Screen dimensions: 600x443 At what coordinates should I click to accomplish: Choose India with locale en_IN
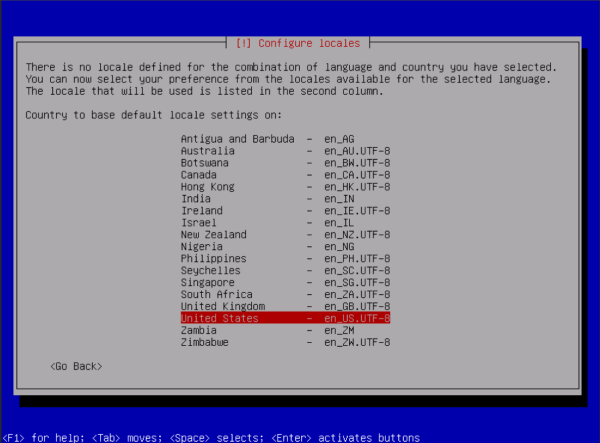pos(285,198)
